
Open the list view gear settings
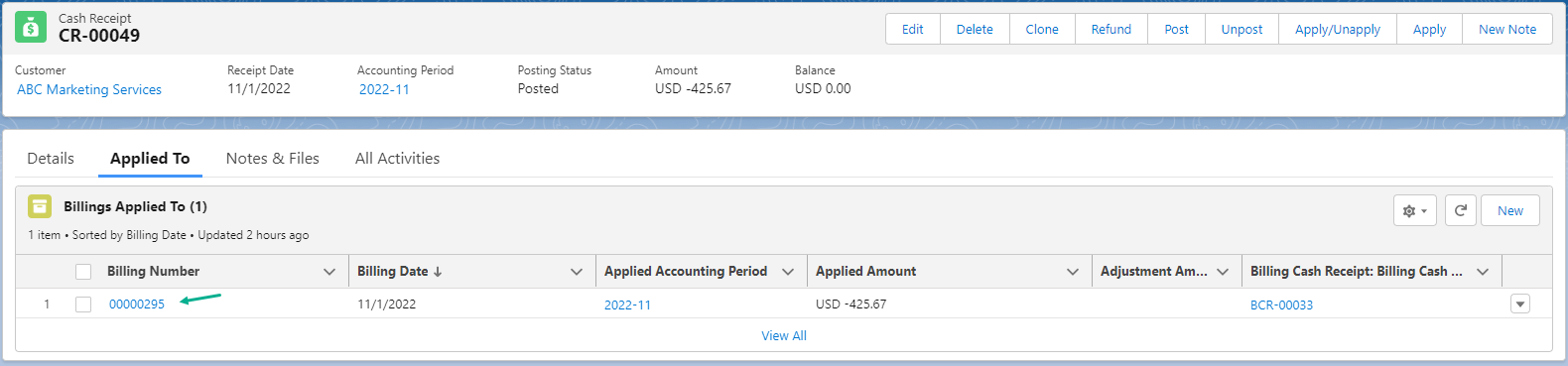[x=1414, y=210]
